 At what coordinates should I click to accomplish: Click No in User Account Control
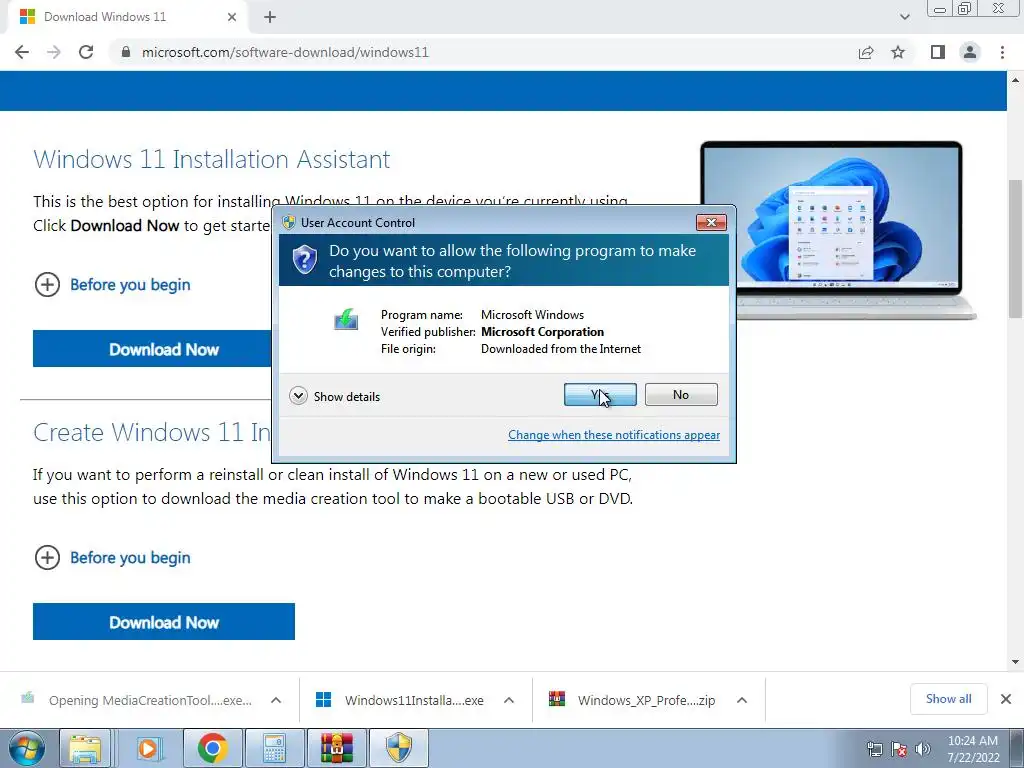(x=681, y=394)
